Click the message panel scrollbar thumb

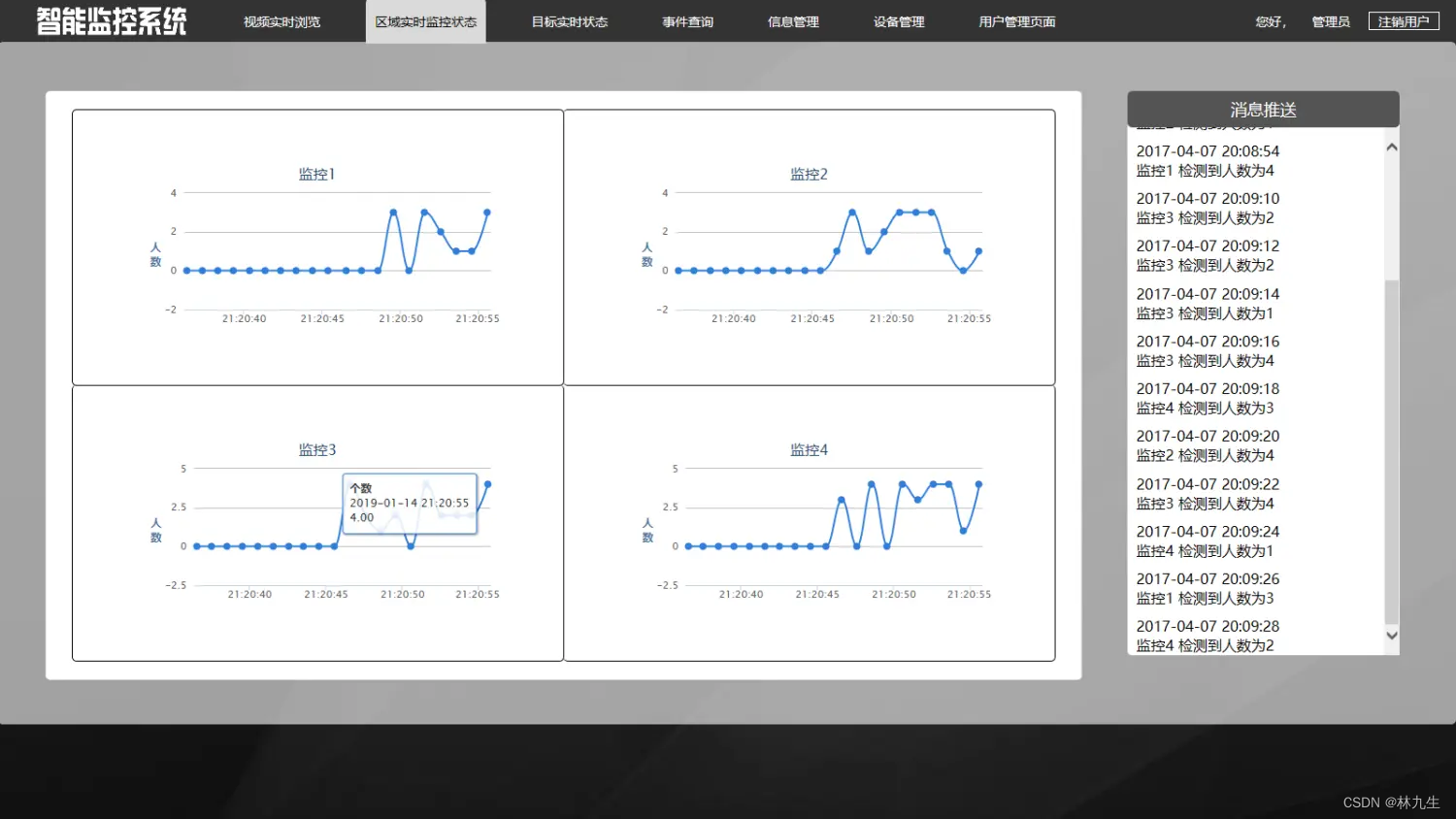pos(1392,452)
